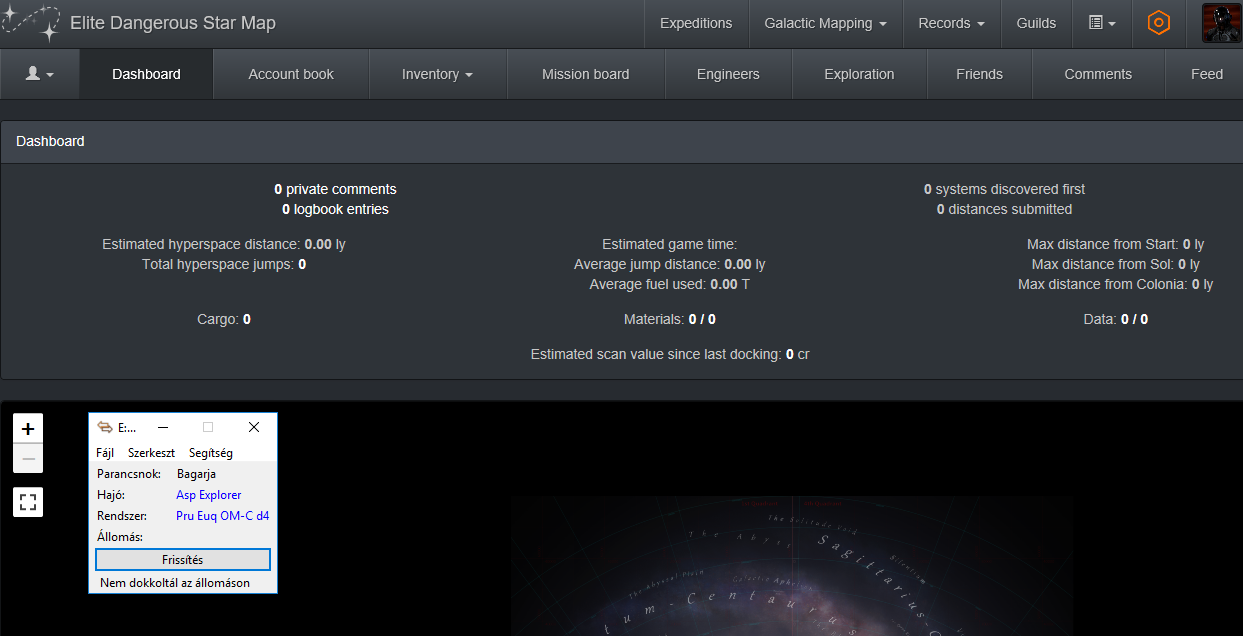Screen dimensions: 1243x636
Task: Open the Comments tab
Action: tap(1098, 74)
